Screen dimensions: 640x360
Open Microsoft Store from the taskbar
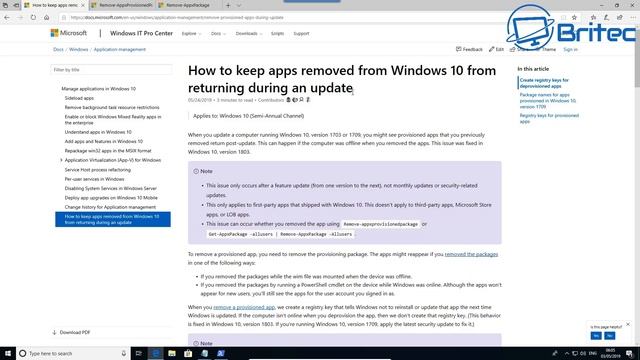click(x=188, y=353)
